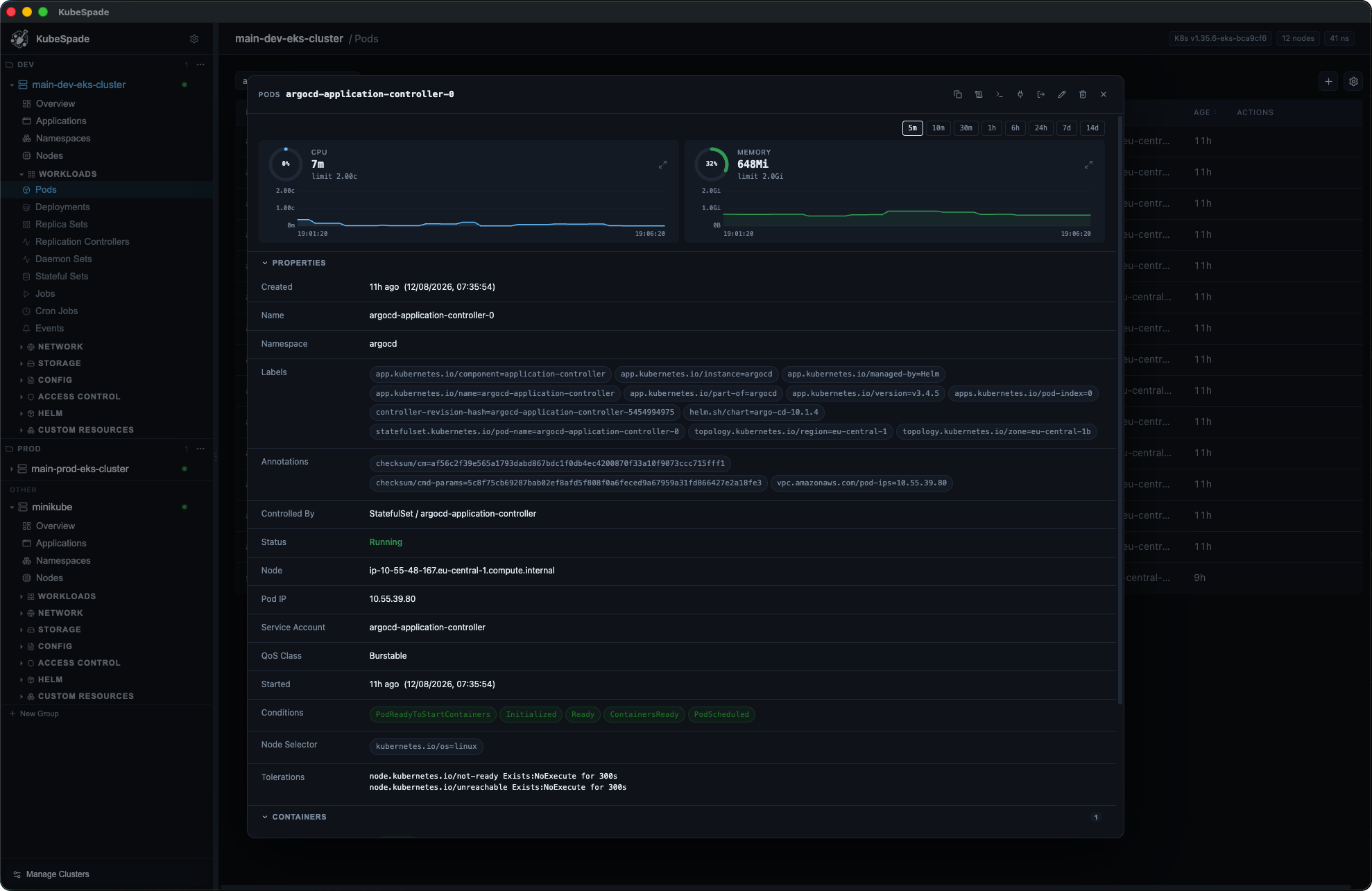Expand the CPU chart to full view
Viewport: 1372px width, 891px height.
tap(662, 165)
